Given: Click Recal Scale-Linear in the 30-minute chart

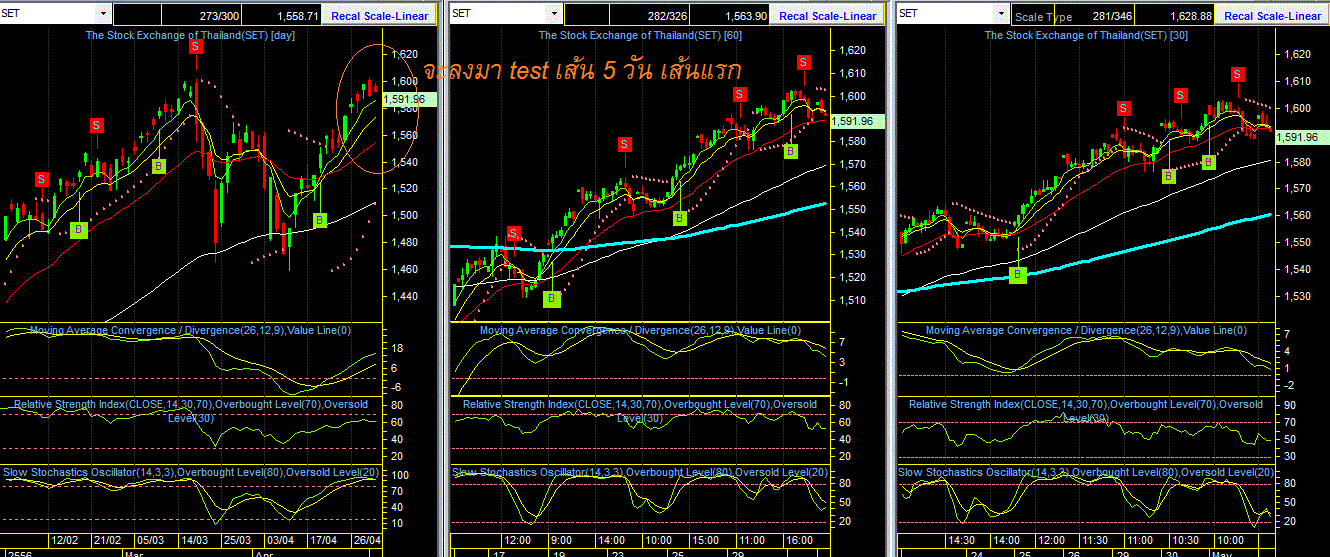Looking at the screenshot, I should pyautogui.click(x=1272, y=15).
